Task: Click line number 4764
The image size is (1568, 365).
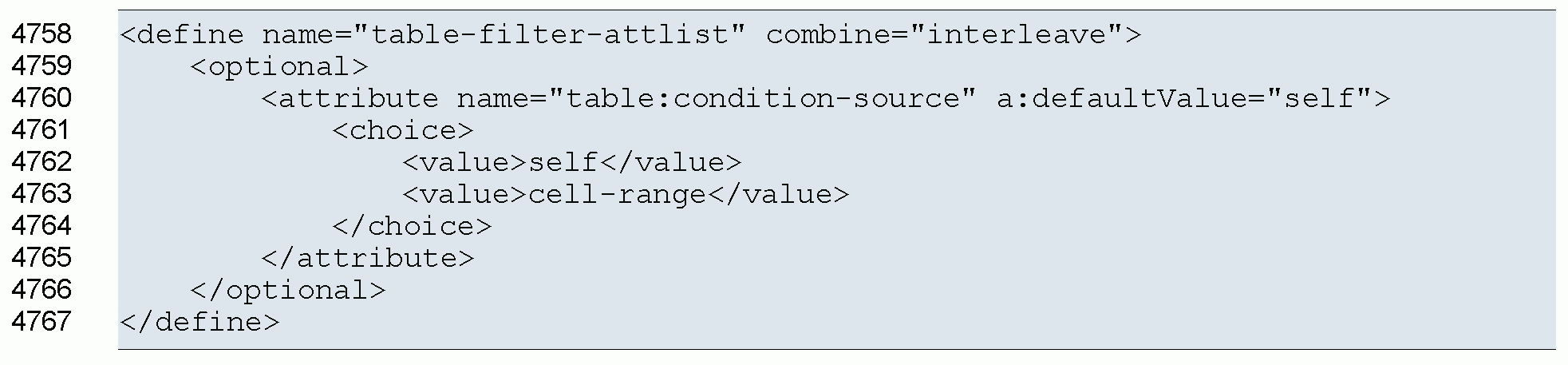Action: pos(41,226)
